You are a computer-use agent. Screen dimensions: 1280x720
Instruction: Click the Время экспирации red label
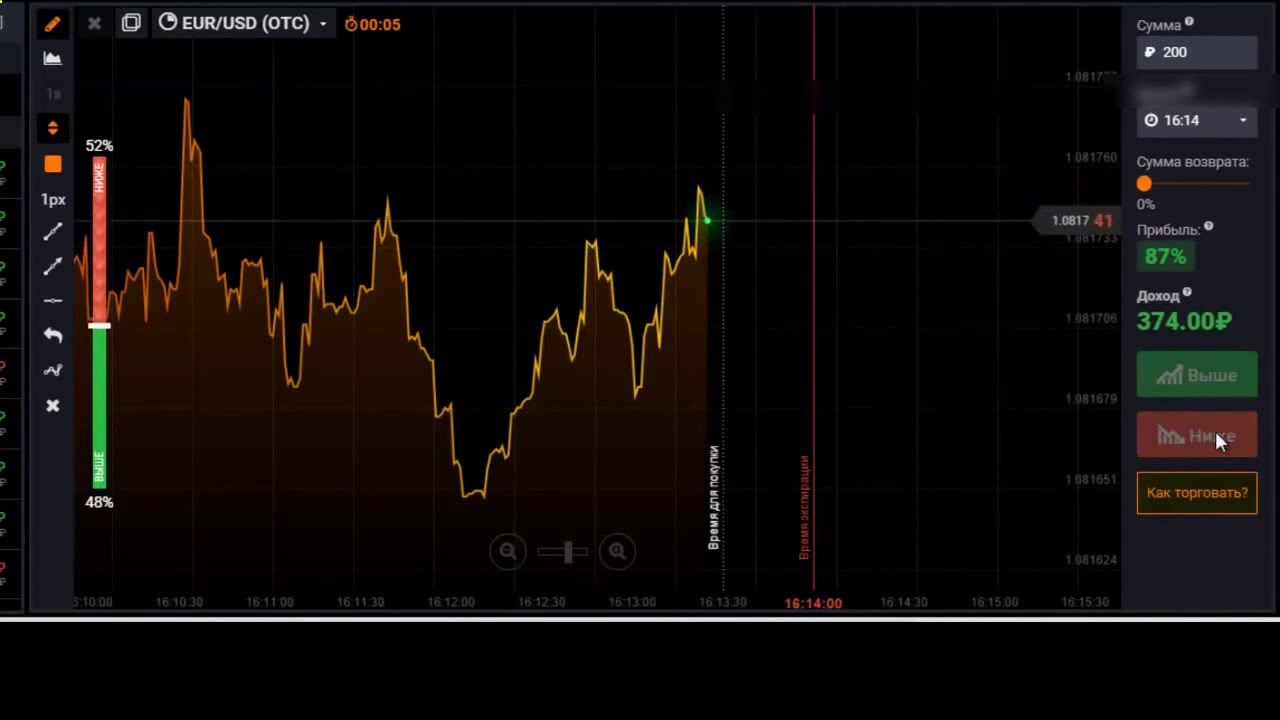804,507
